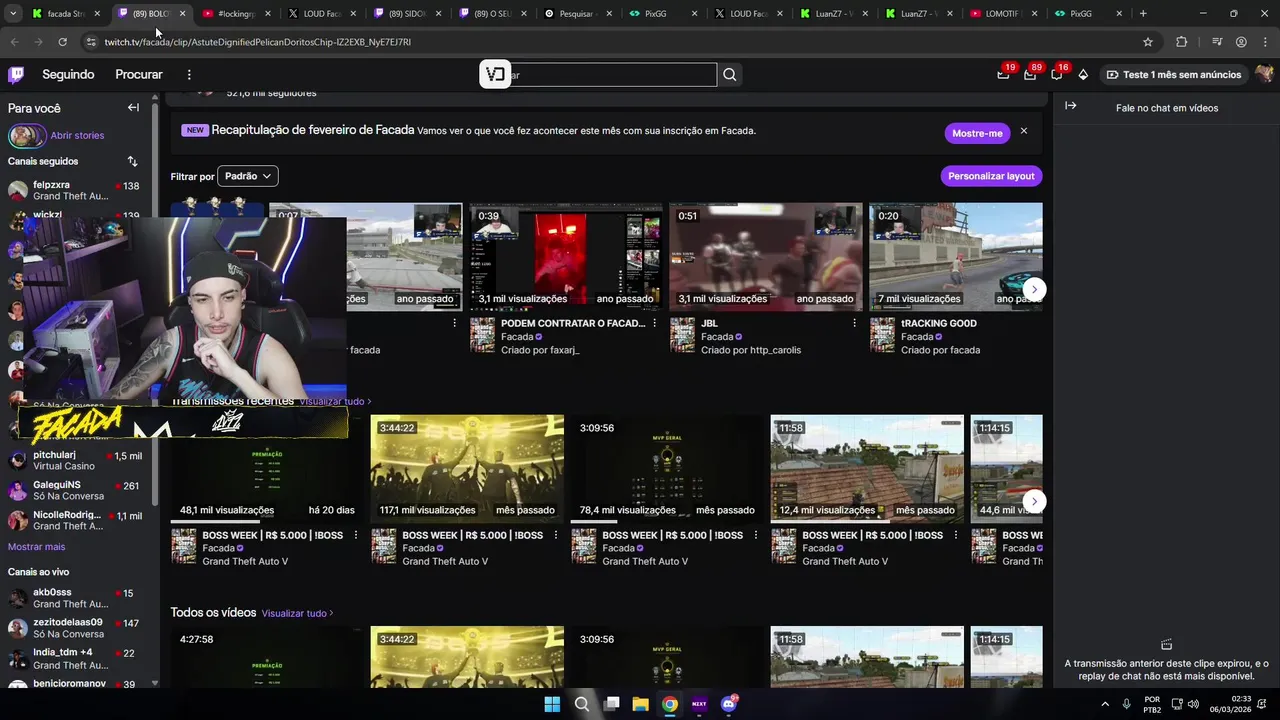The height and width of the screenshot is (720, 1280).
Task: Click the search magnifier button
Action: 730,75
